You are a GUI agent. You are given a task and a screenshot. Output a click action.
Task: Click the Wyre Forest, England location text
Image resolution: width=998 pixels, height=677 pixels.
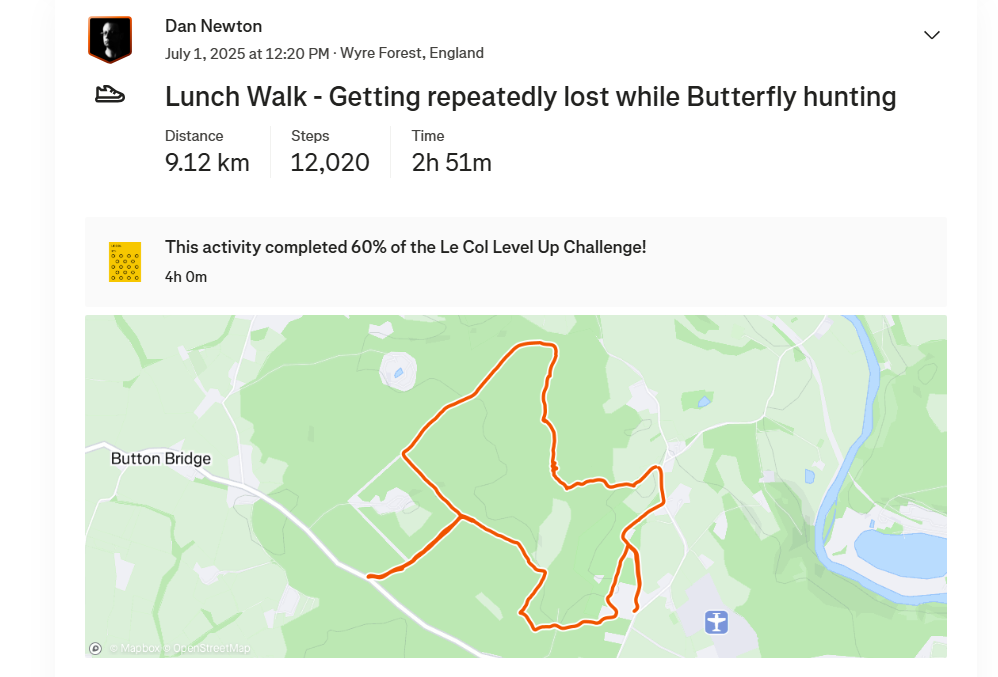(x=412, y=53)
